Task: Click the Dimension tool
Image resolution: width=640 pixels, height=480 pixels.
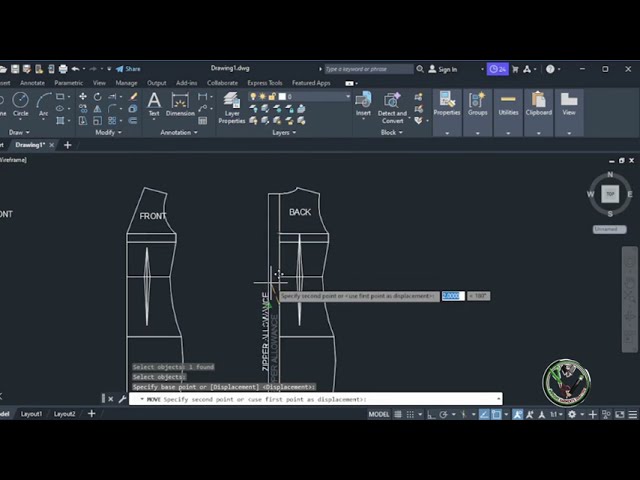Action: tap(180, 104)
